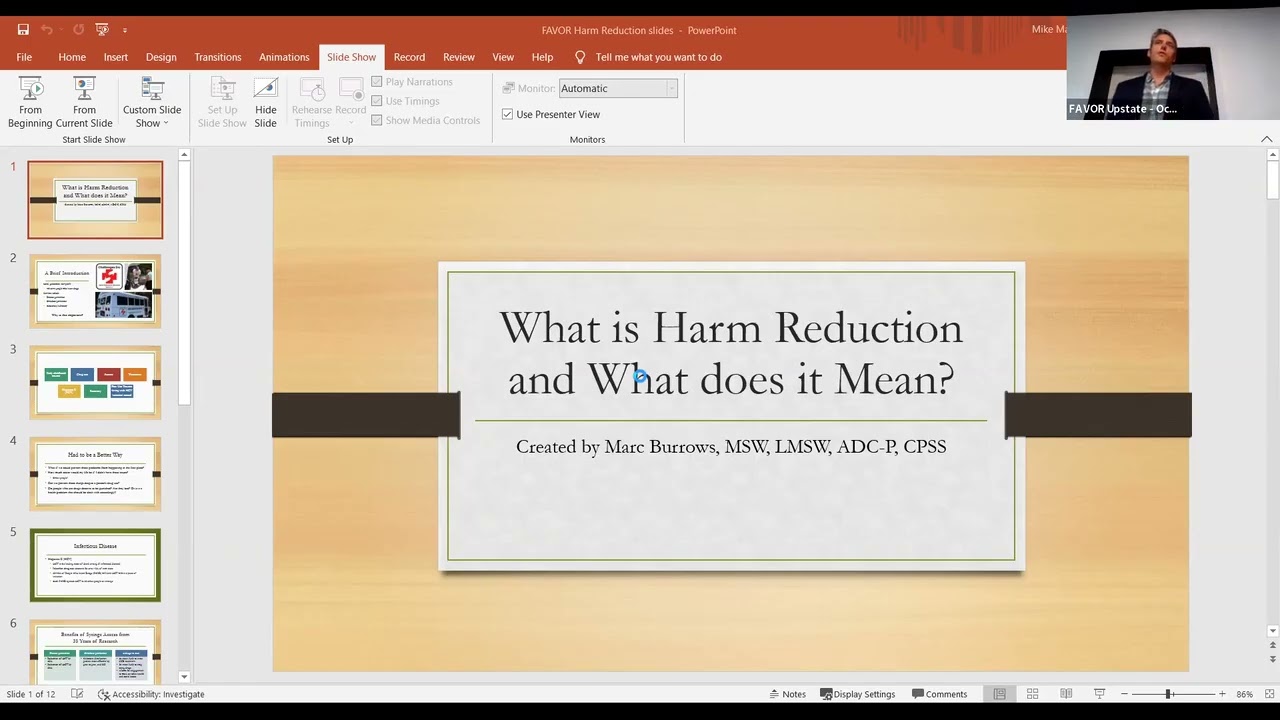
Task: Click the 86% zoom level
Action: [x=1244, y=694]
